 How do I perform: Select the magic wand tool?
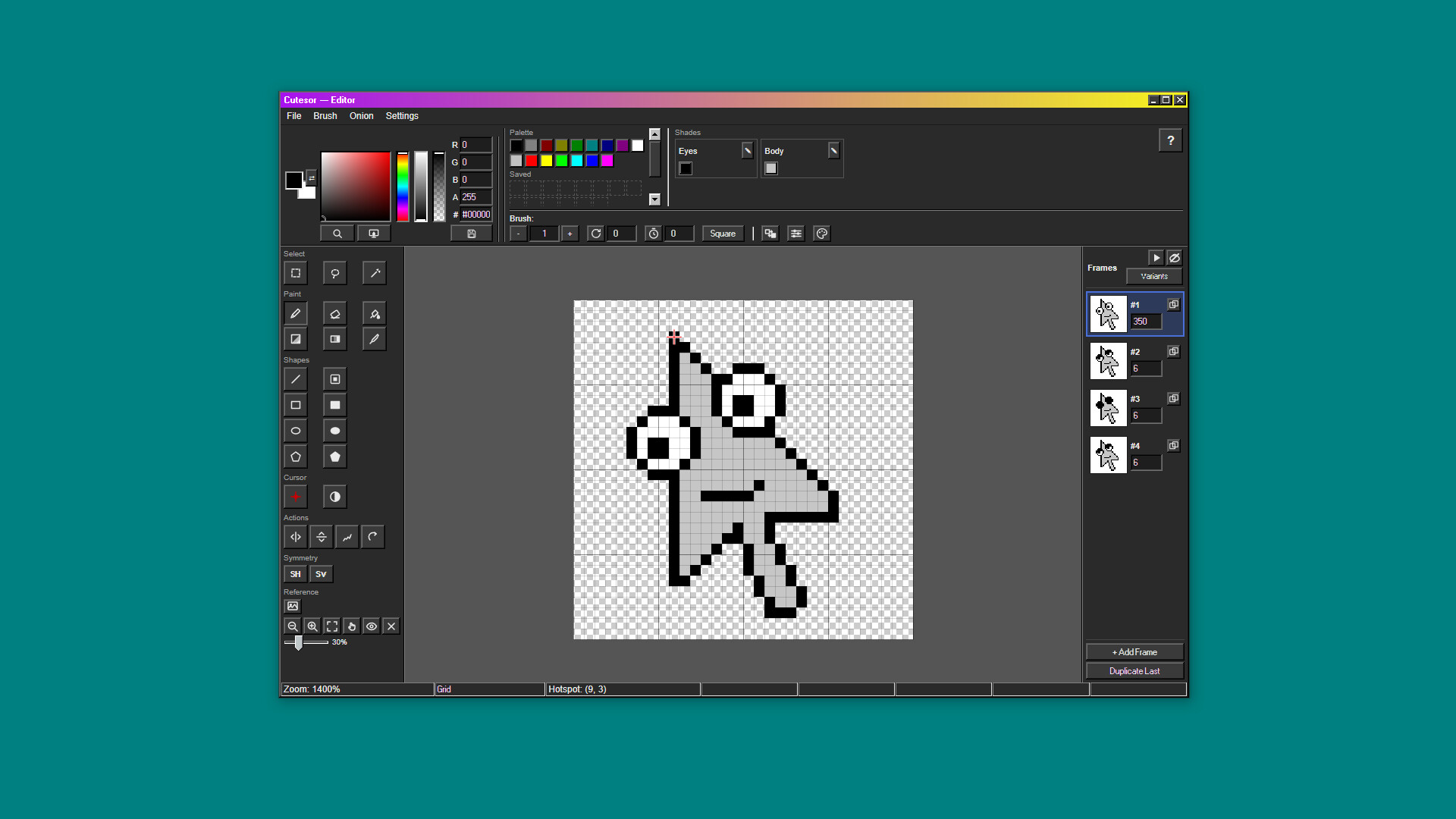tap(375, 273)
